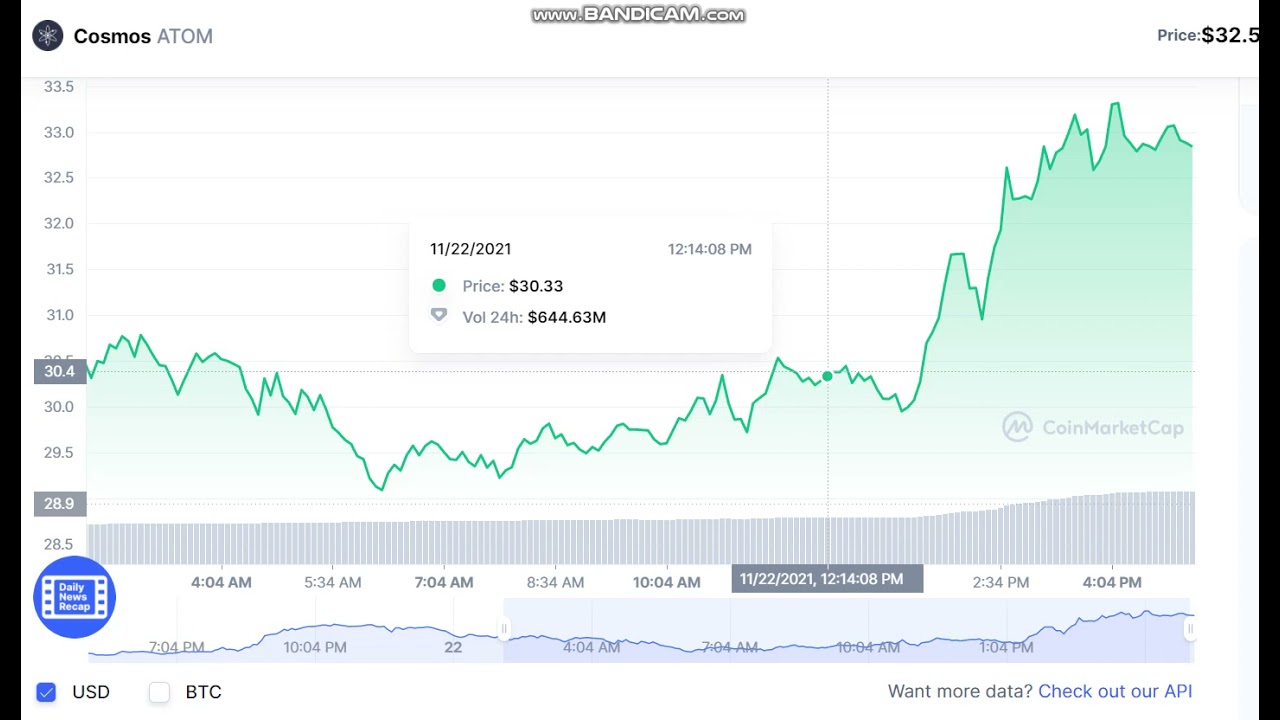Image resolution: width=1280 pixels, height=720 pixels.
Task: Click the 5:34 AM time axis label
Action: (333, 582)
